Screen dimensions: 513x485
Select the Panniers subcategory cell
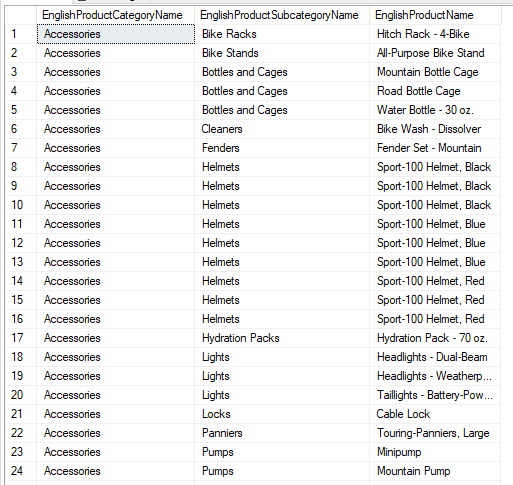282,433
